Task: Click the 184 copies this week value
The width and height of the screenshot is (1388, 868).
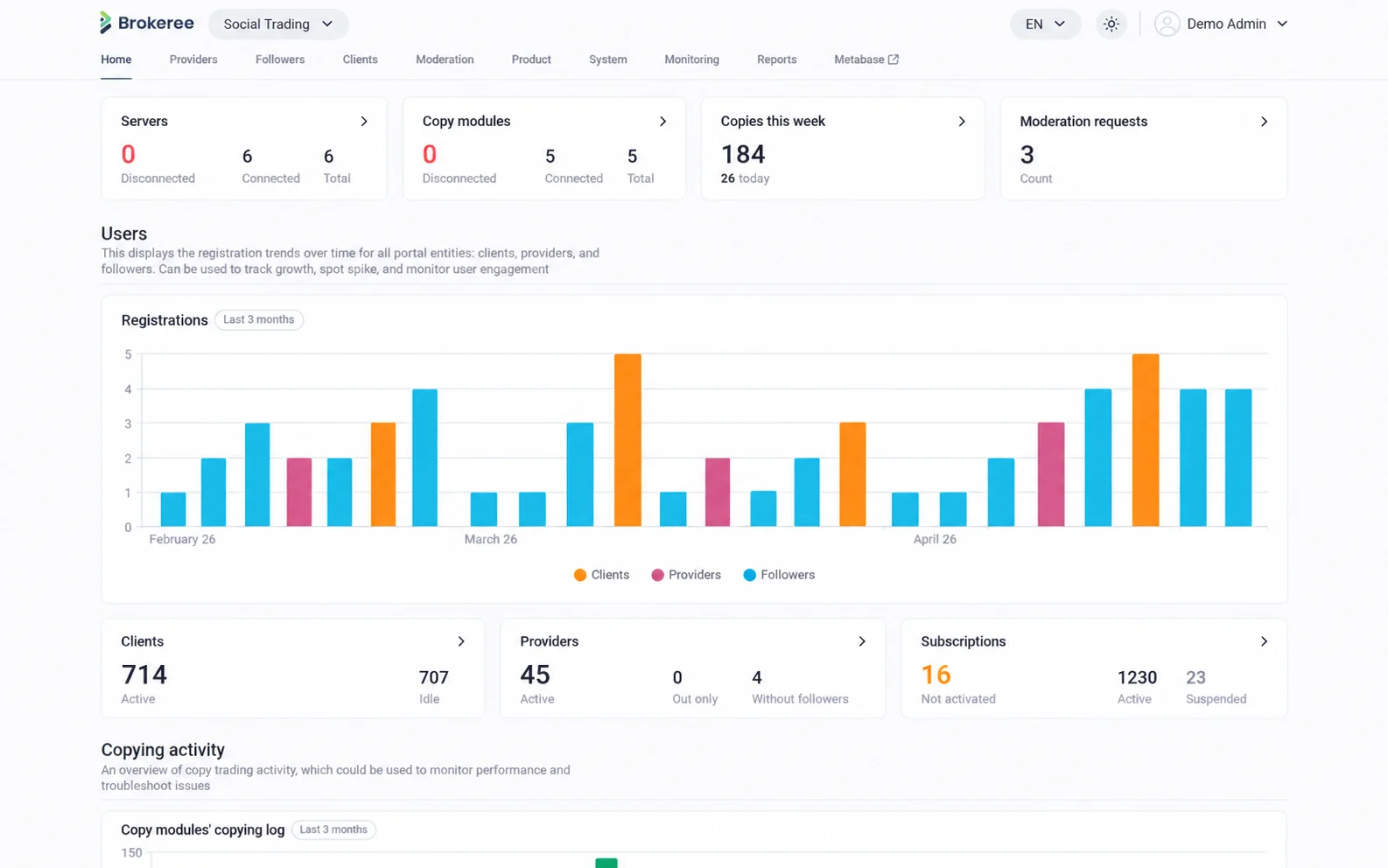Action: (743, 155)
